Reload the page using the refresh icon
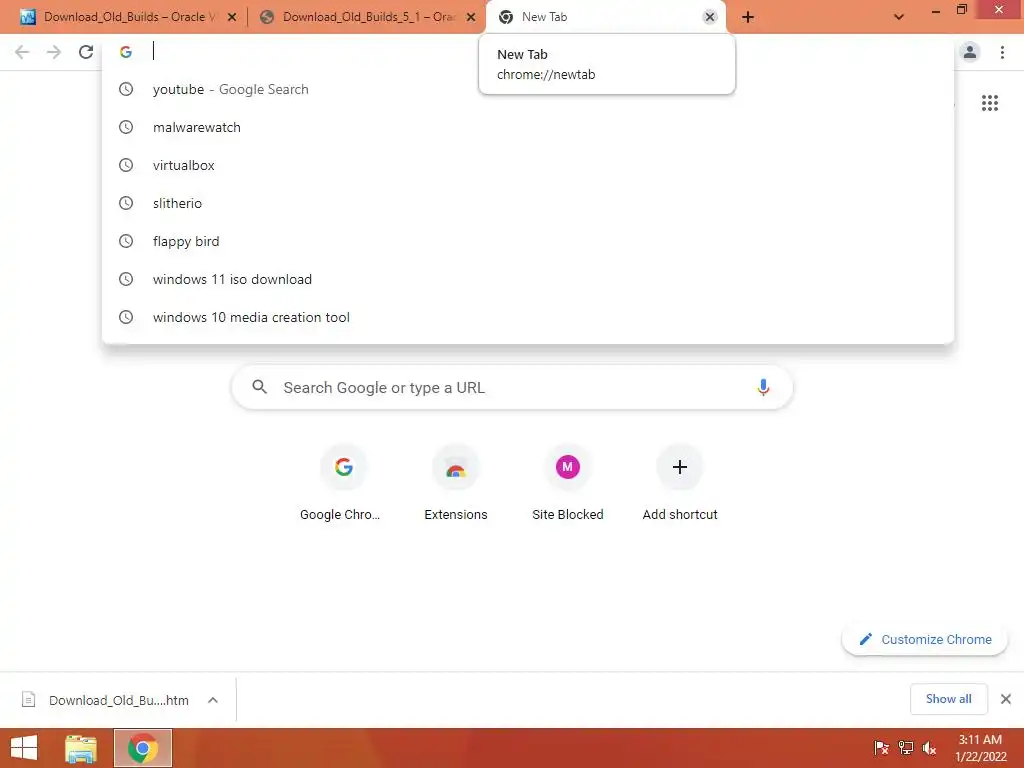The height and width of the screenshot is (768, 1024). click(86, 52)
